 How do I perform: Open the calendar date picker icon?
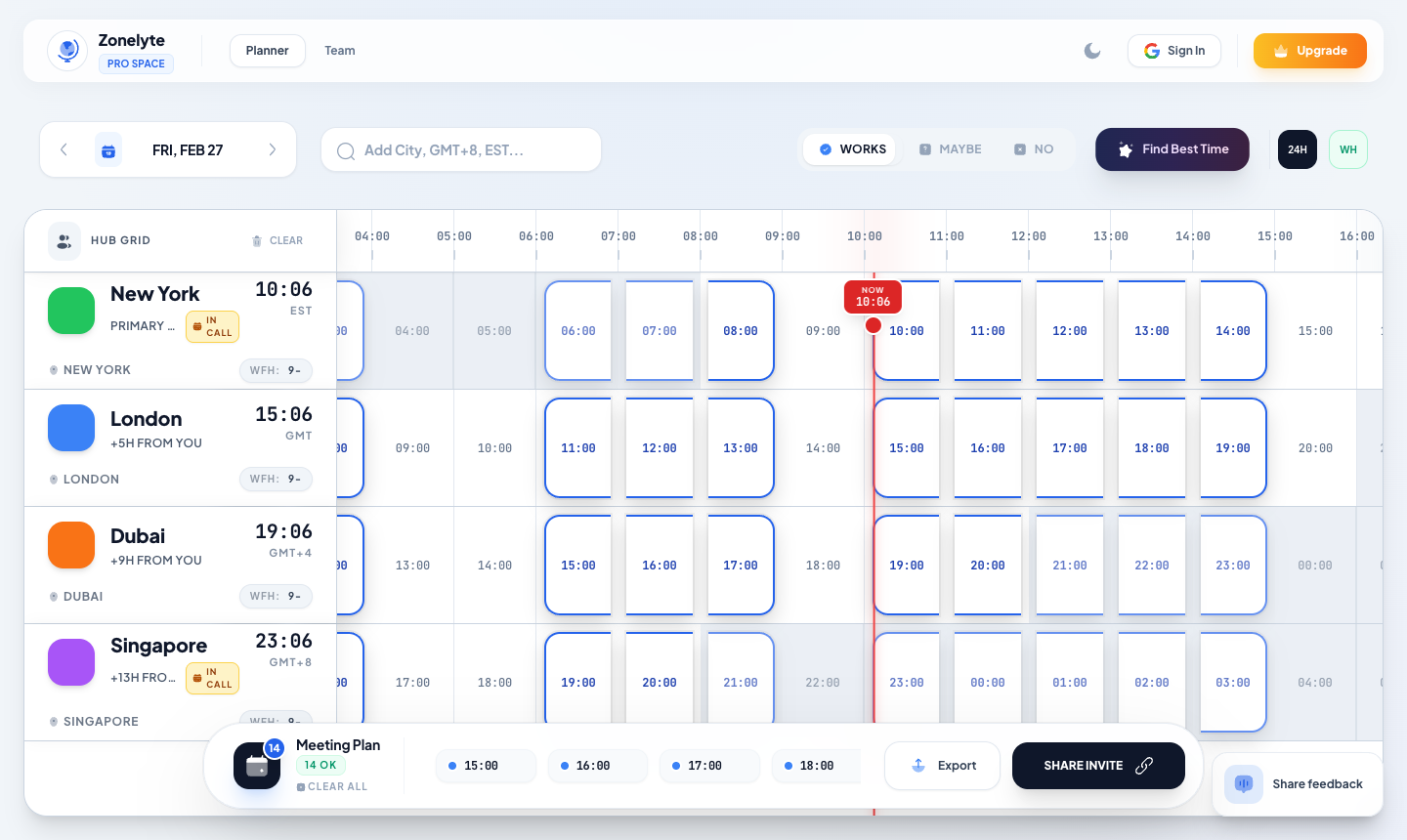coord(108,149)
